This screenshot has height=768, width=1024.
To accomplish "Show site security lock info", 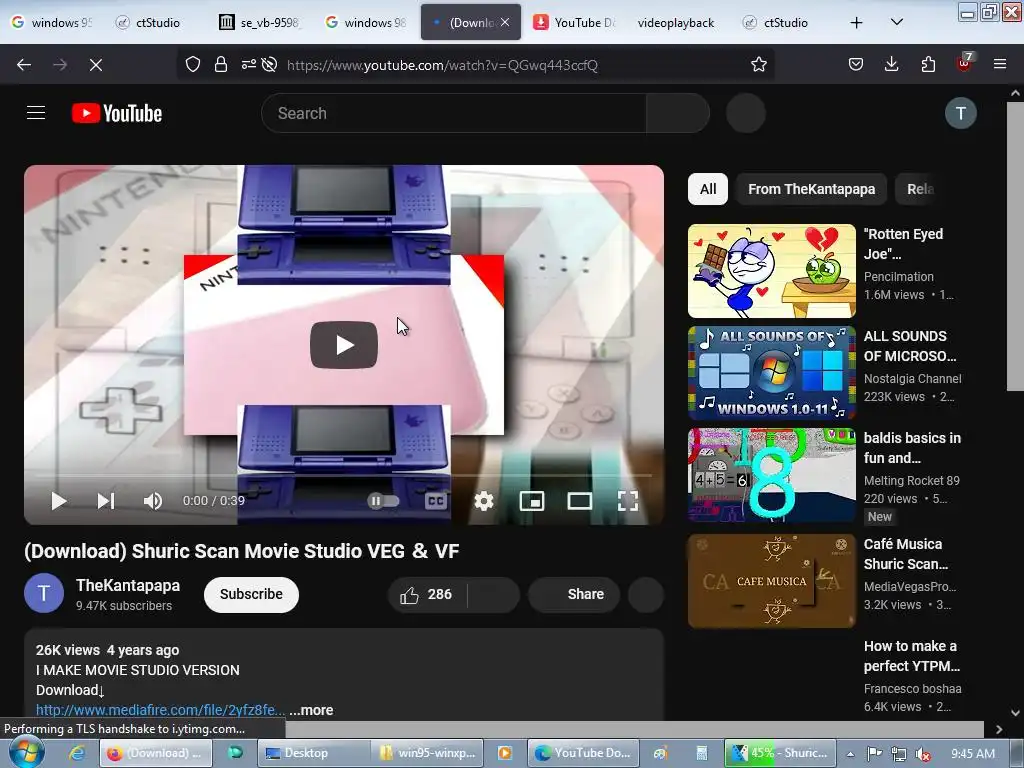I will 221,64.
